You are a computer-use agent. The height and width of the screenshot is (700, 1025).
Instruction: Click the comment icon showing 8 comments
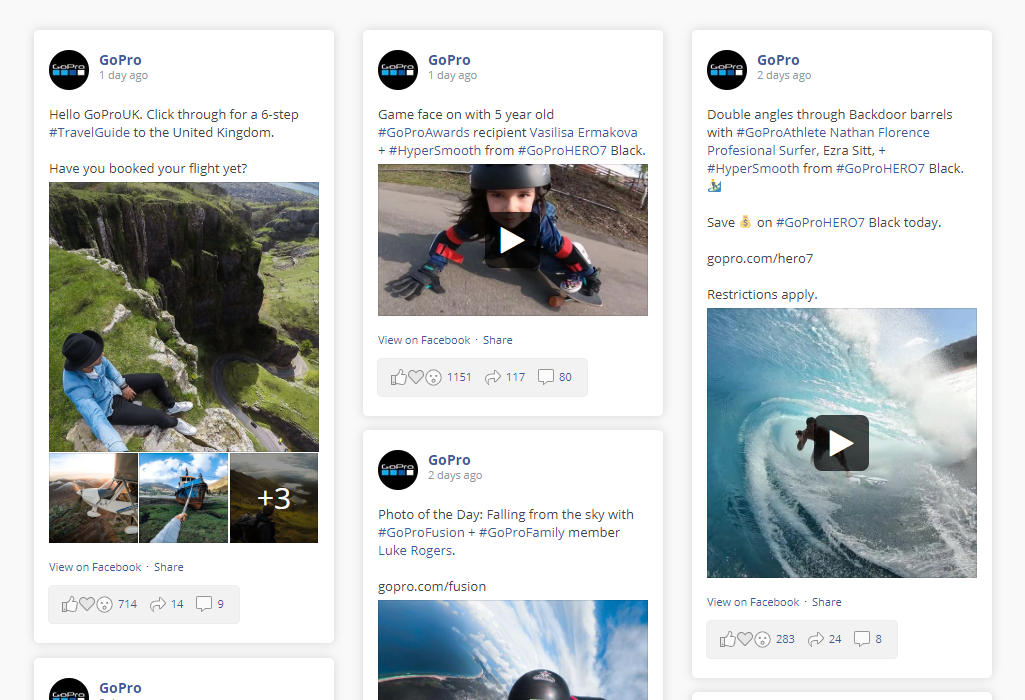862,639
